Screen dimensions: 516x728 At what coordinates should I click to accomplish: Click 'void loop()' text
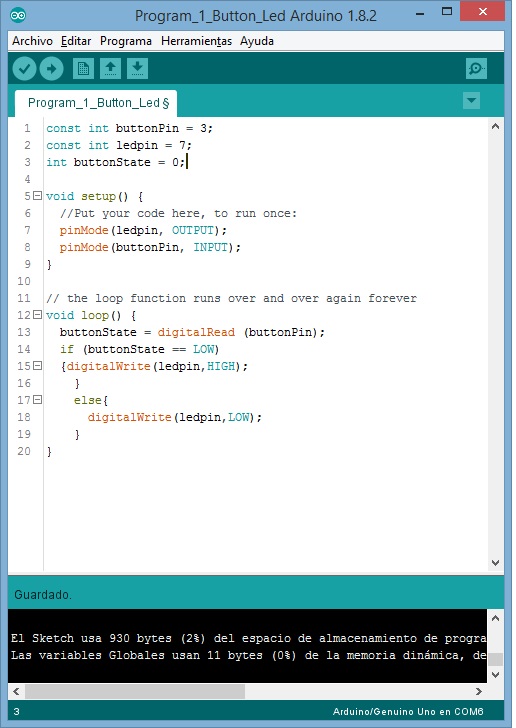[84, 315]
